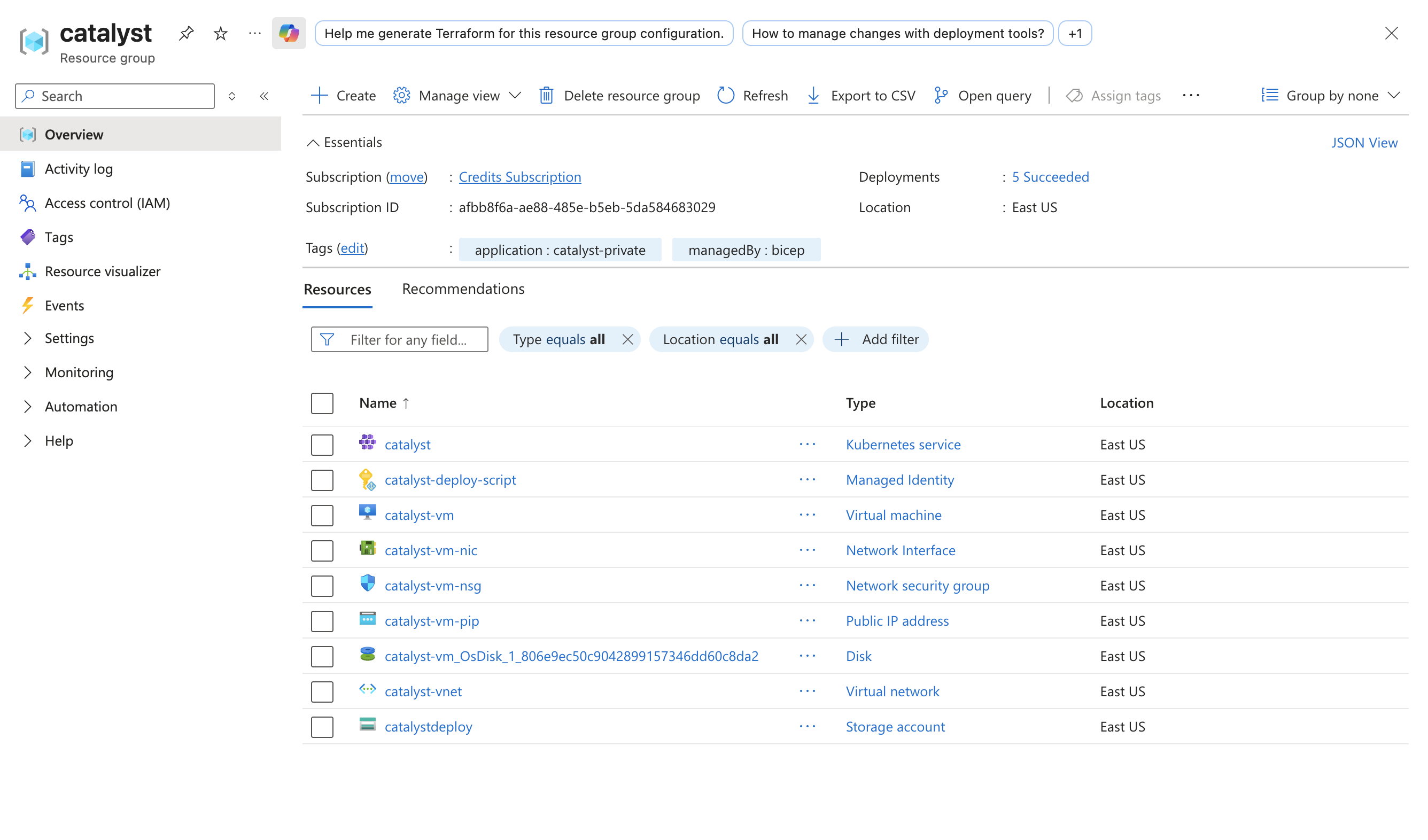The width and height of the screenshot is (1428, 840).
Task: Sort by the Type column header
Action: (x=860, y=403)
